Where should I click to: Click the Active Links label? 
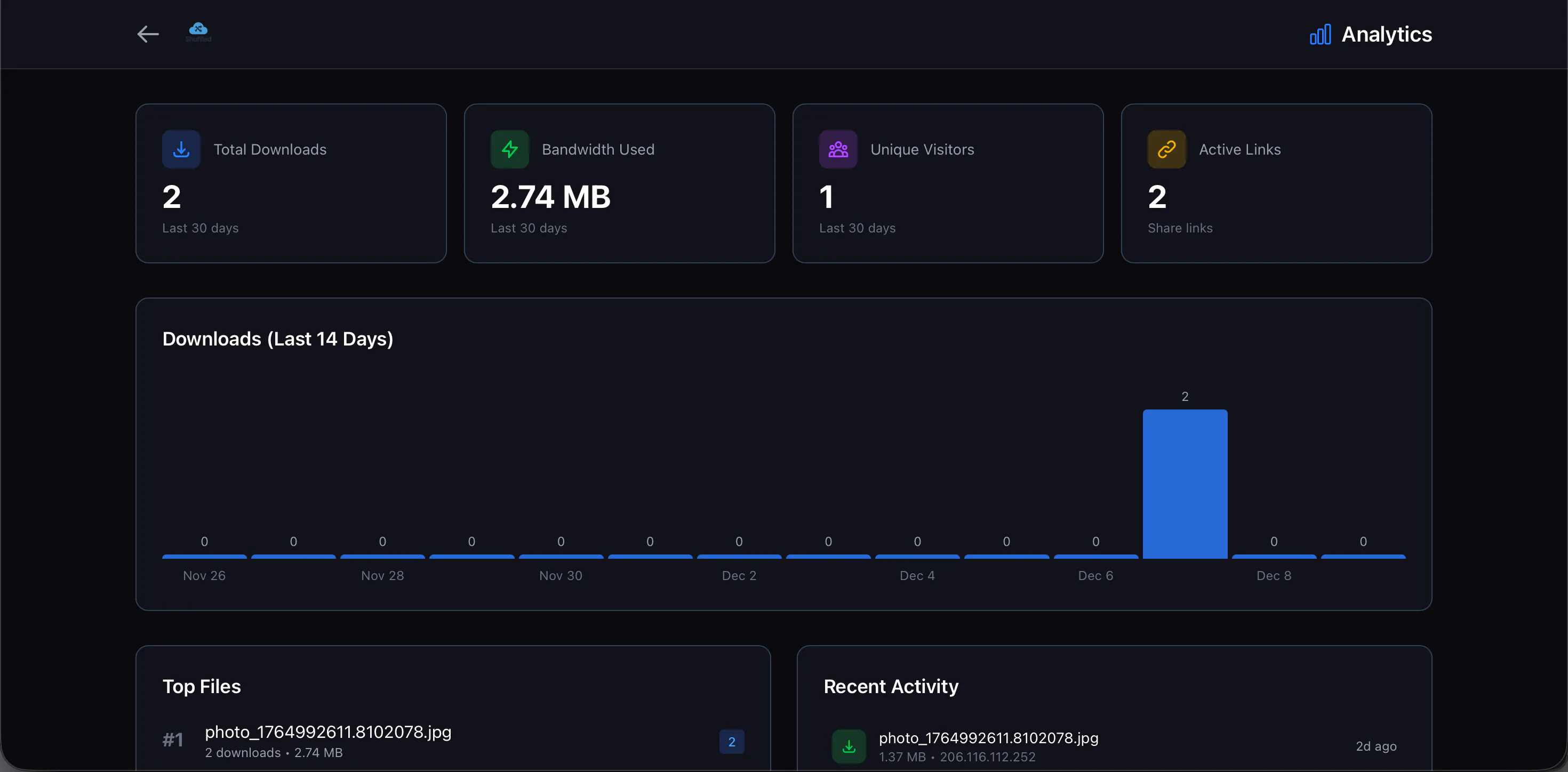tap(1240, 149)
